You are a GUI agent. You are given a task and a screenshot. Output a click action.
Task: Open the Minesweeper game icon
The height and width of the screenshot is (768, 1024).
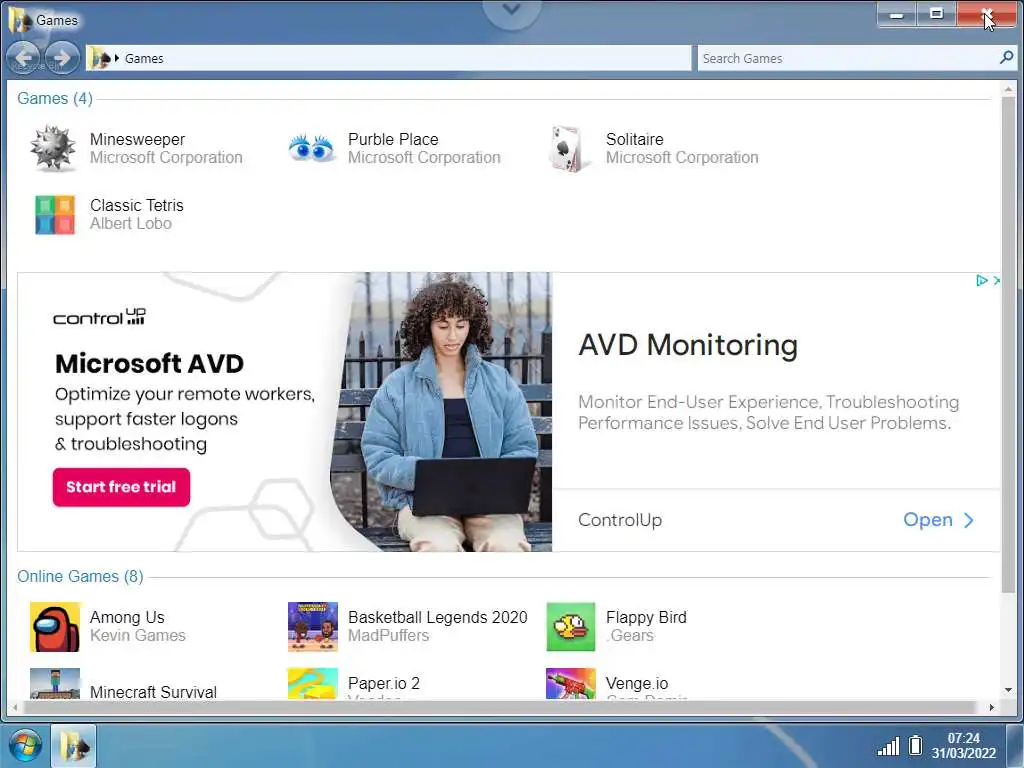tap(54, 149)
